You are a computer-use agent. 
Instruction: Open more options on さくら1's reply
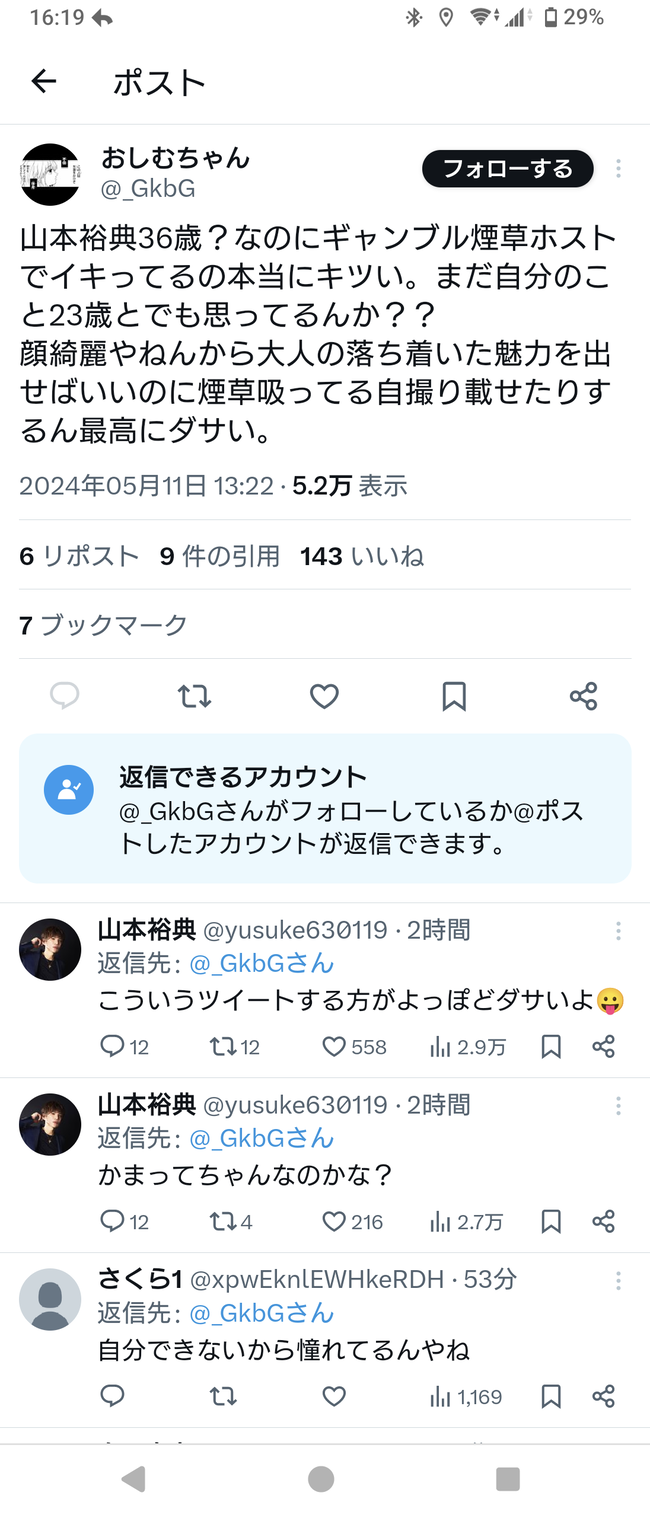[618, 1280]
